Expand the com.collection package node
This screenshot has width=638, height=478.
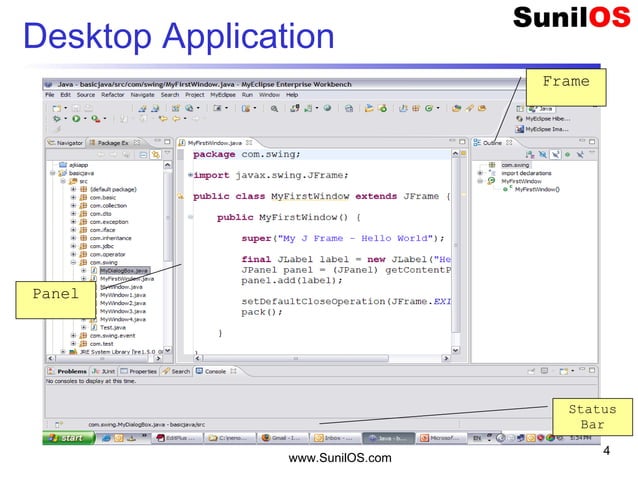point(73,205)
